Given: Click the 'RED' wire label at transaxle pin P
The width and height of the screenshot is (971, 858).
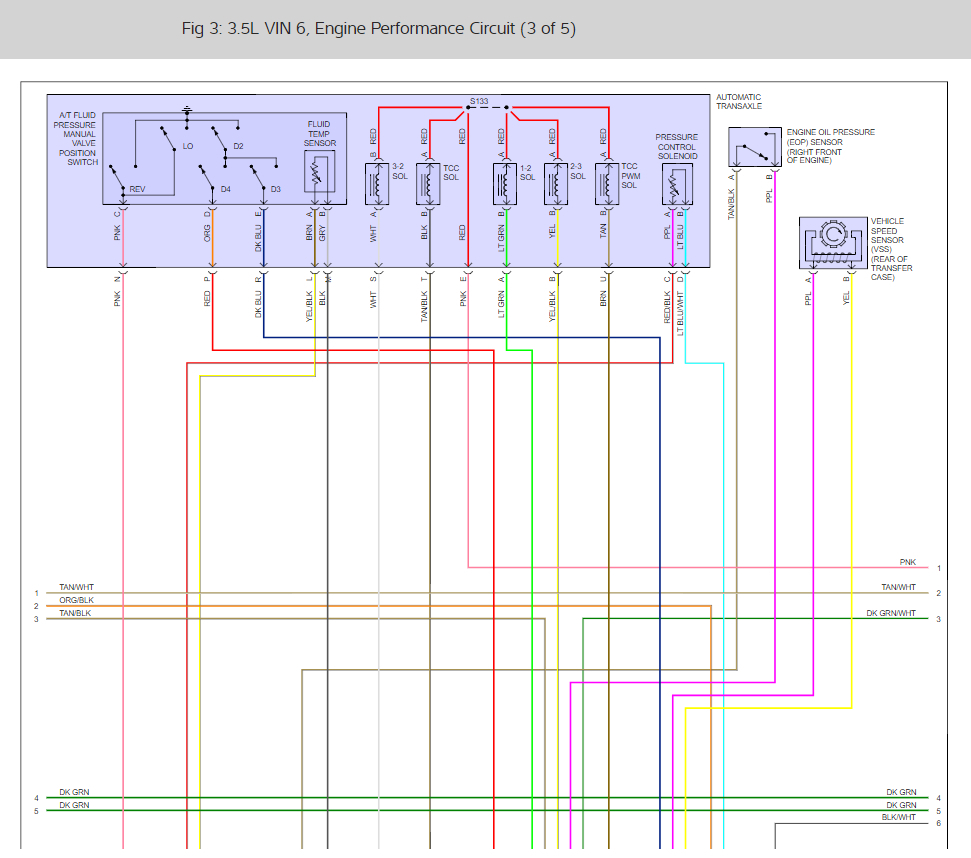Looking at the screenshot, I should click(207, 298).
